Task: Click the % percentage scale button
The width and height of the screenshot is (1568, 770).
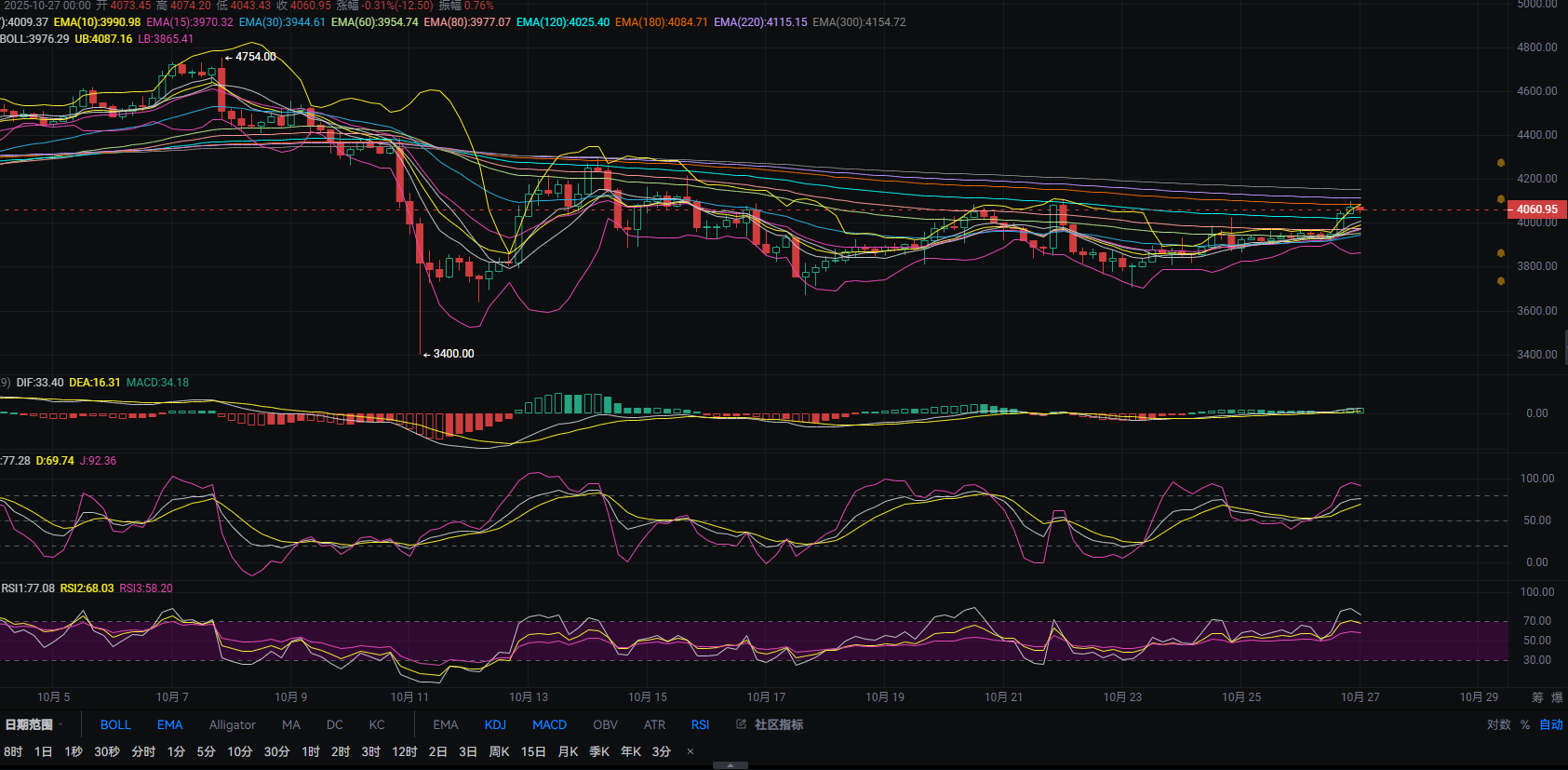Action: (x=1525, y=724)
